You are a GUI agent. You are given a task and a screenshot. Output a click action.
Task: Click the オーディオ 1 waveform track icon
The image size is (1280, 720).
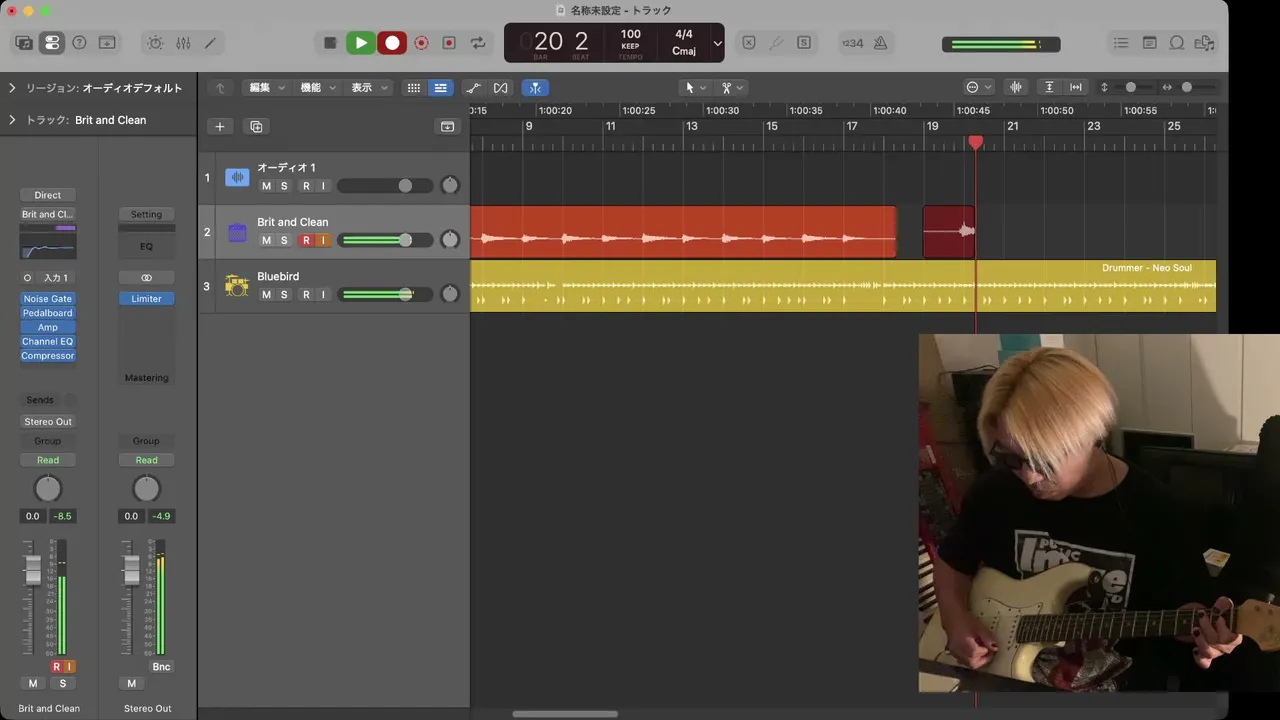(237, 178)
